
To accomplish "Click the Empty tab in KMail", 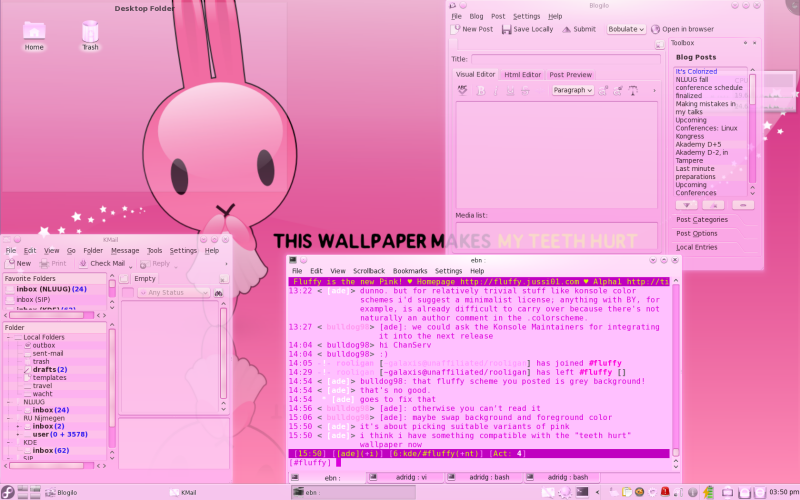I will [144, 279].
